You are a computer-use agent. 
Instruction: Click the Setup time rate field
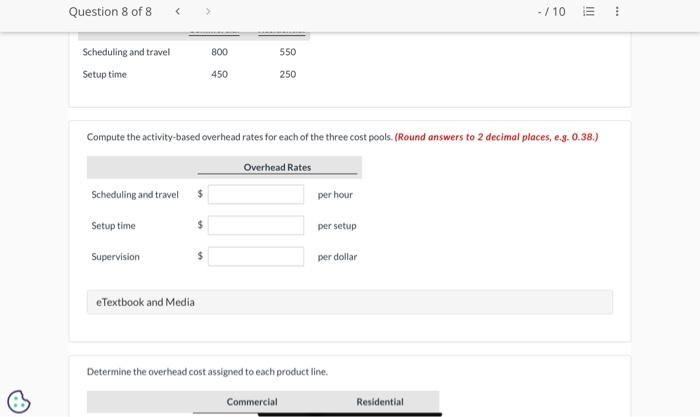point(256,225)
